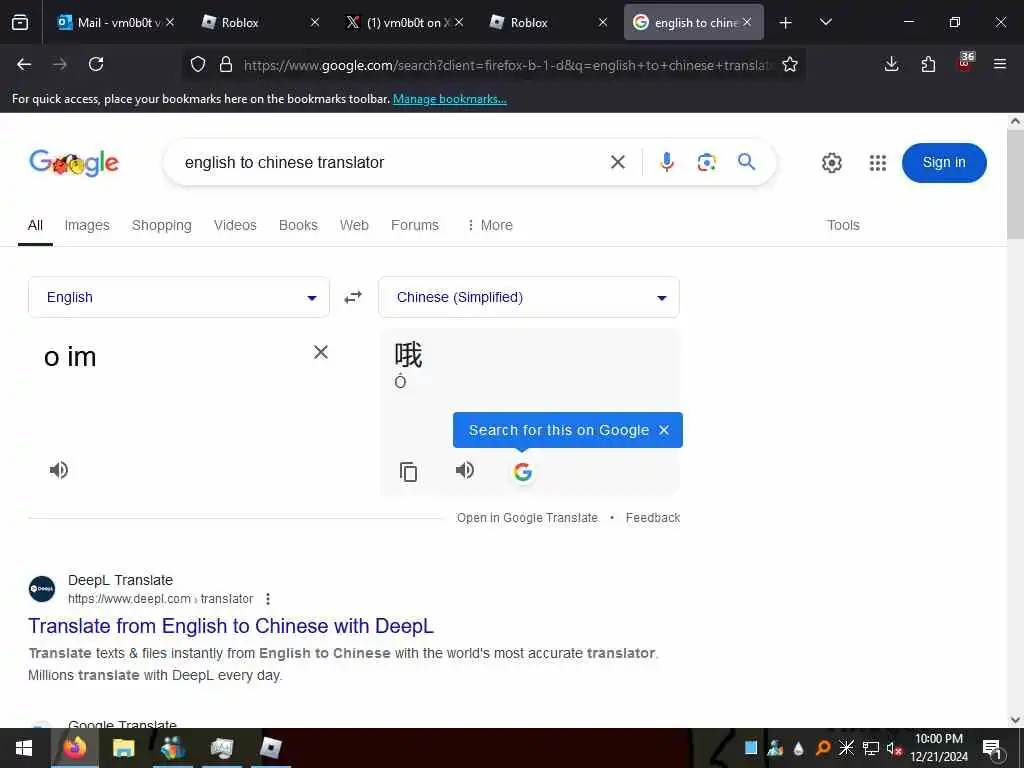Open a new browser tab
This screenshot has width=1024, height=768.
pos(786,22)
